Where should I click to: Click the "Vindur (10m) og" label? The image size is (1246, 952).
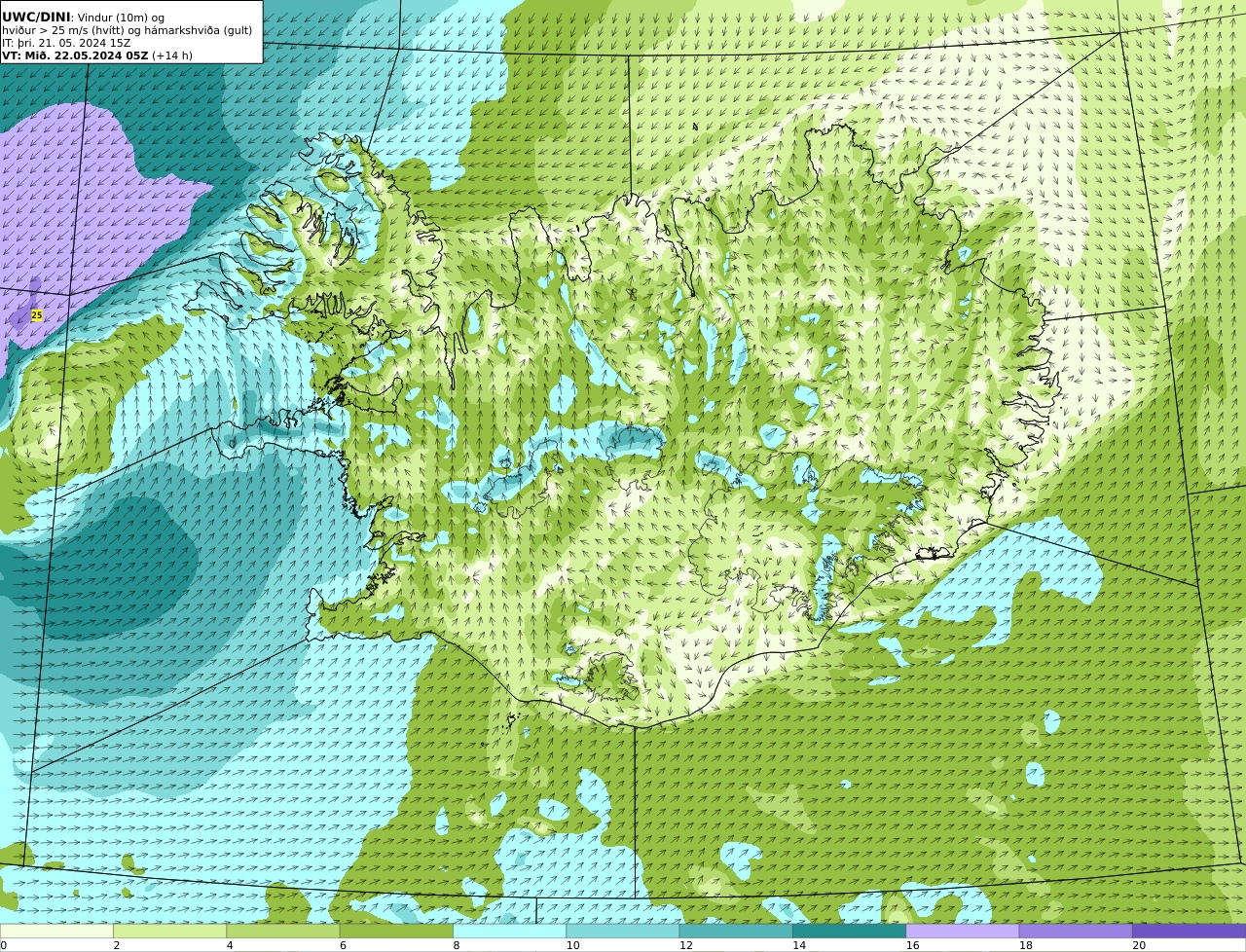(x=121, y=18)
